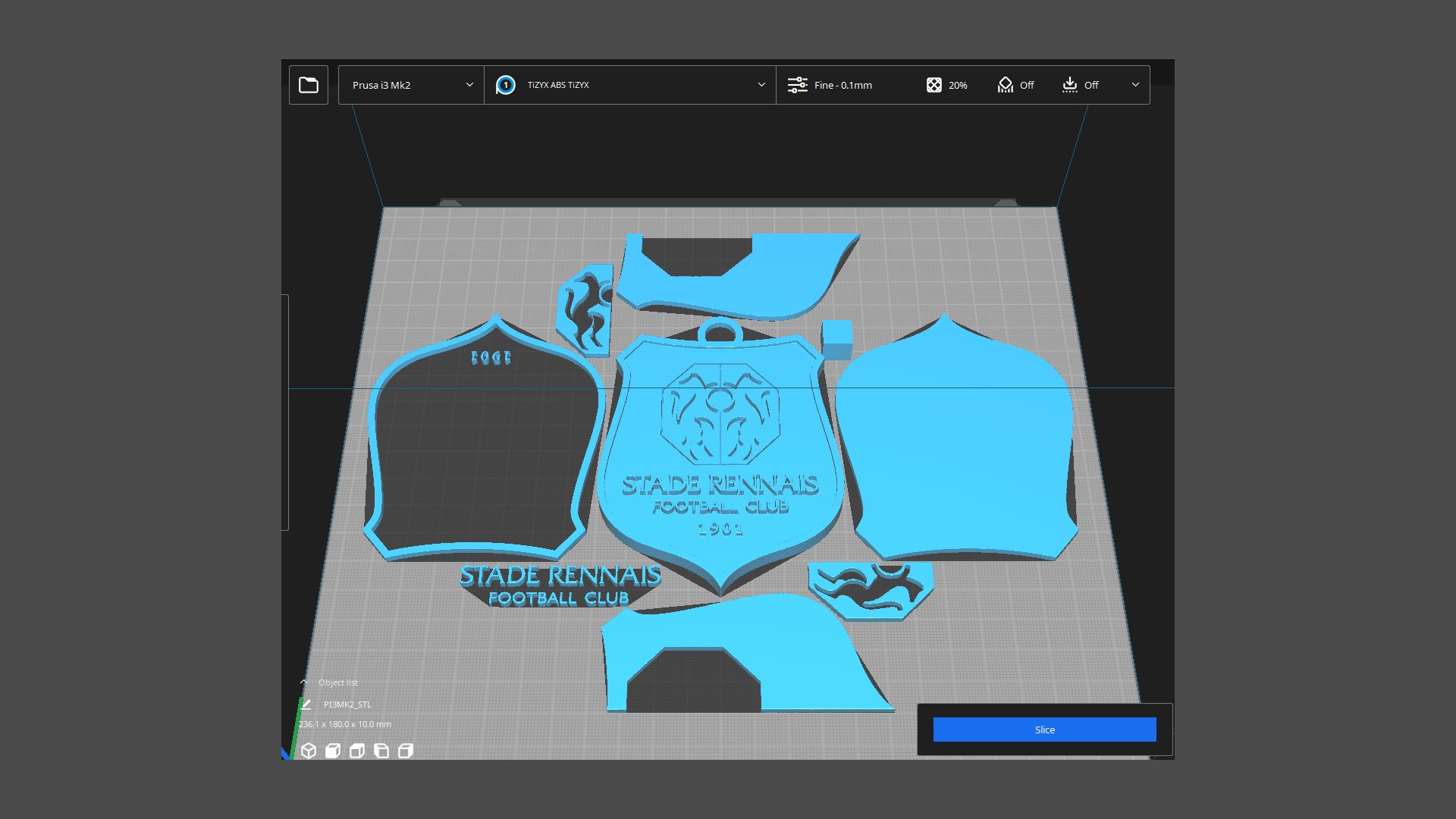Switch to the right side view icon

(x=406, y=751)
